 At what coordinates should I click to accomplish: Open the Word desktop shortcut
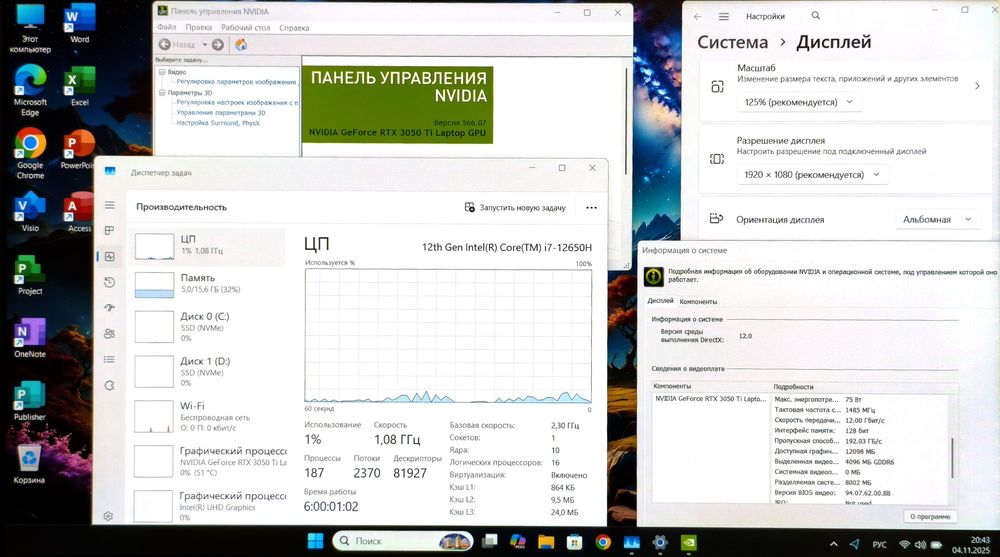[80, 23]
